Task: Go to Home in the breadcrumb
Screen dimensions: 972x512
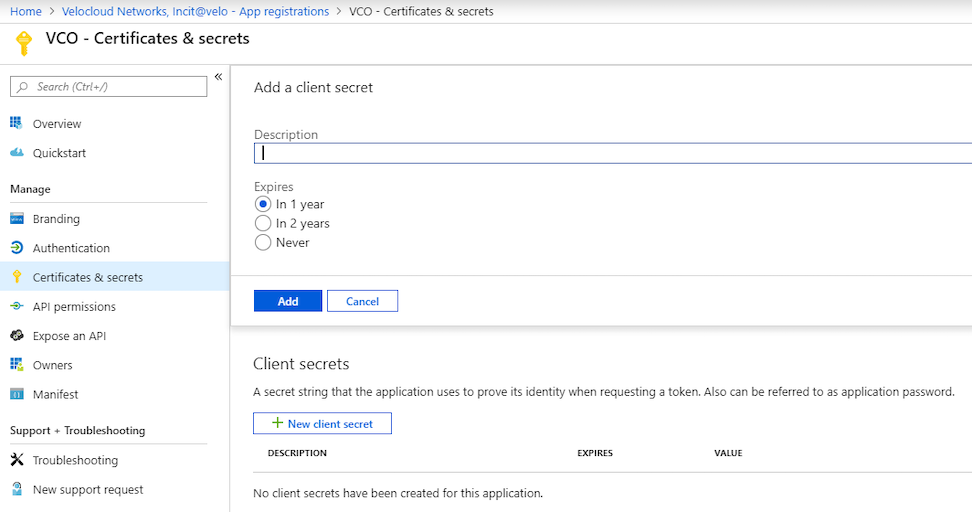Action: click(26, 11)
